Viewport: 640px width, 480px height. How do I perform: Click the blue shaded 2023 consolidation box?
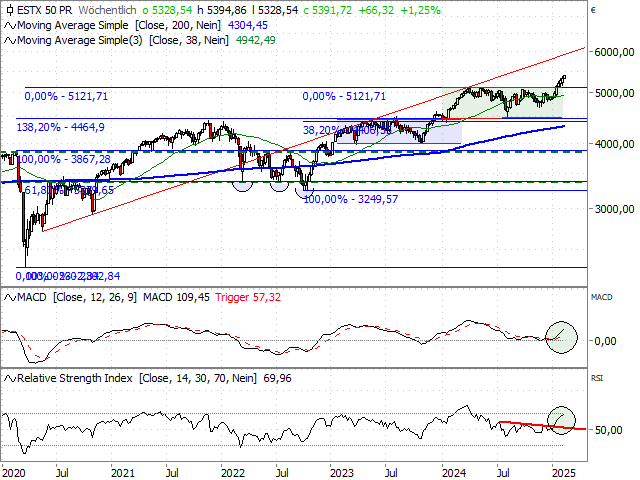pyautogui.click(x=398, y=131)
